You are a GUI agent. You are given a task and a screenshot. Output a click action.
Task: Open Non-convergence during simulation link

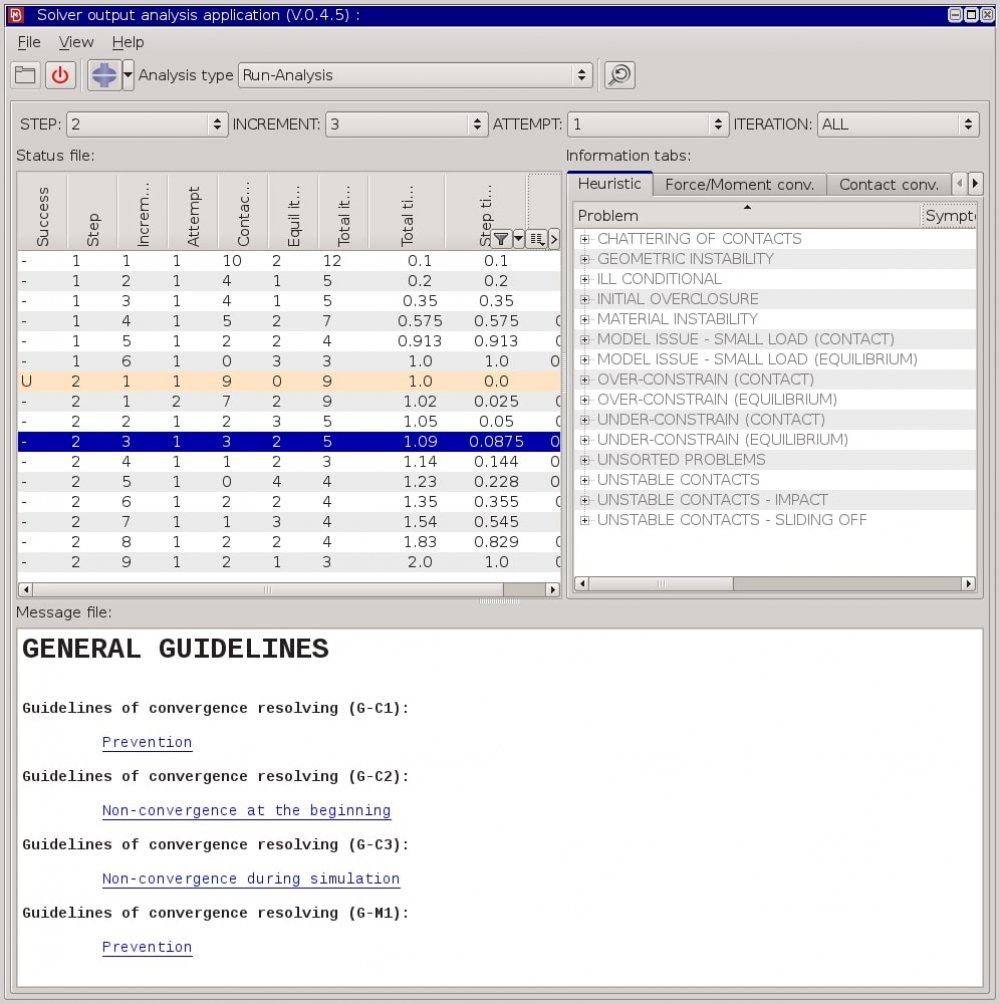point(250,878)
